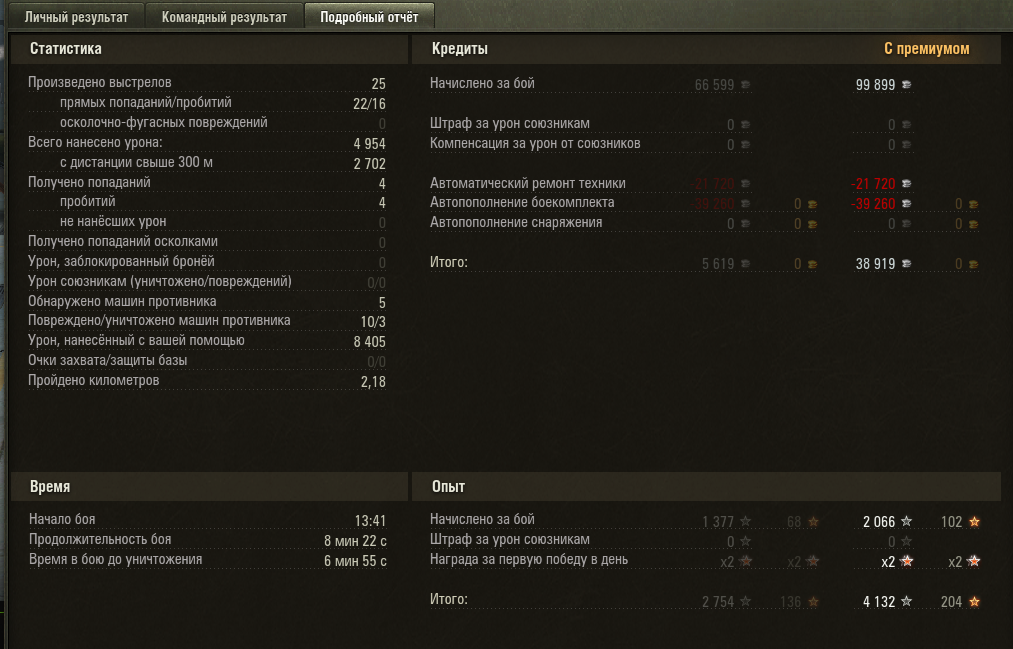The width and height of the screenshot is (1013, 649).
Task: Click gold star beside 136 free experience
Action: [813, 601]
